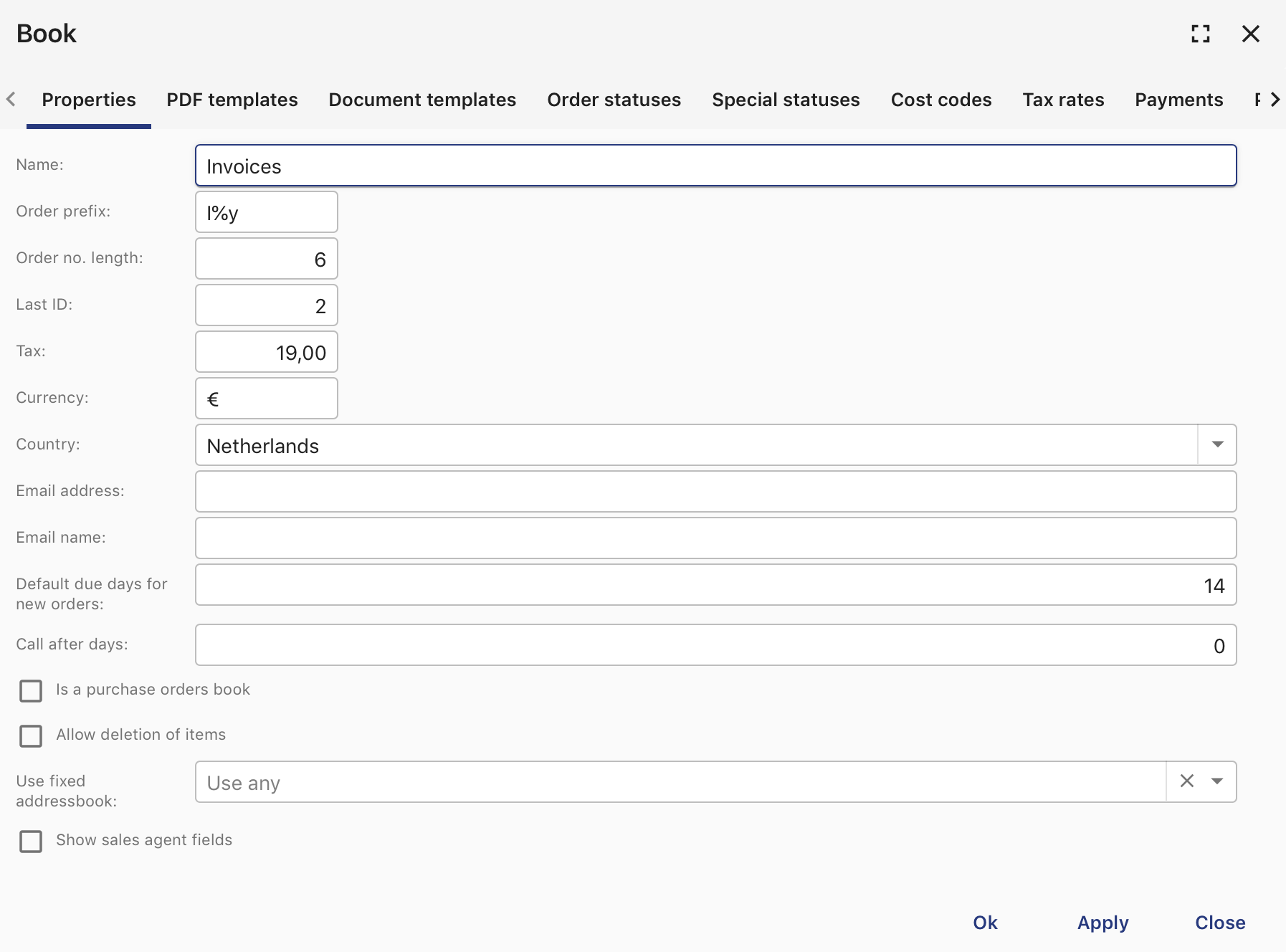Open the Cost codes tab
The height and width of the screenshot is (952, 1286).
pos(941,100)
